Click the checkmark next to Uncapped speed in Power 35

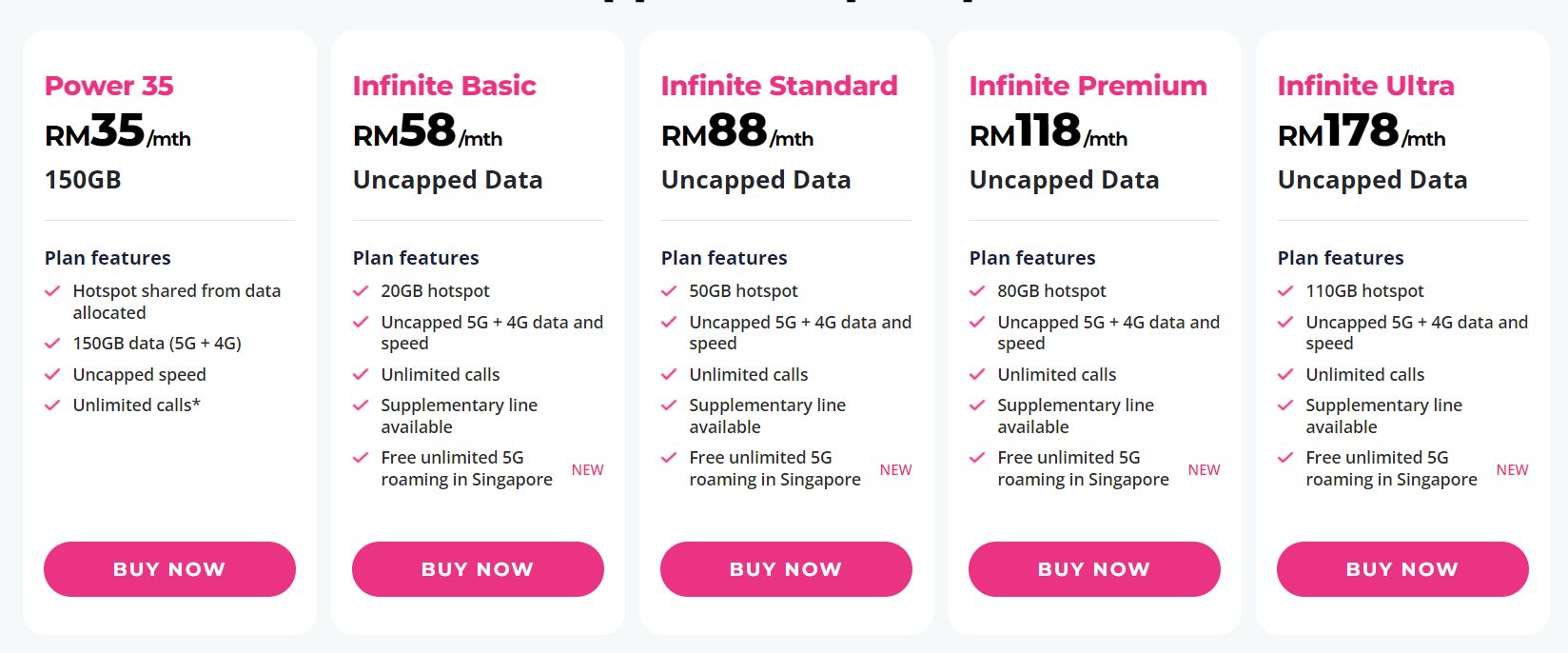click(x=52, y=375)
